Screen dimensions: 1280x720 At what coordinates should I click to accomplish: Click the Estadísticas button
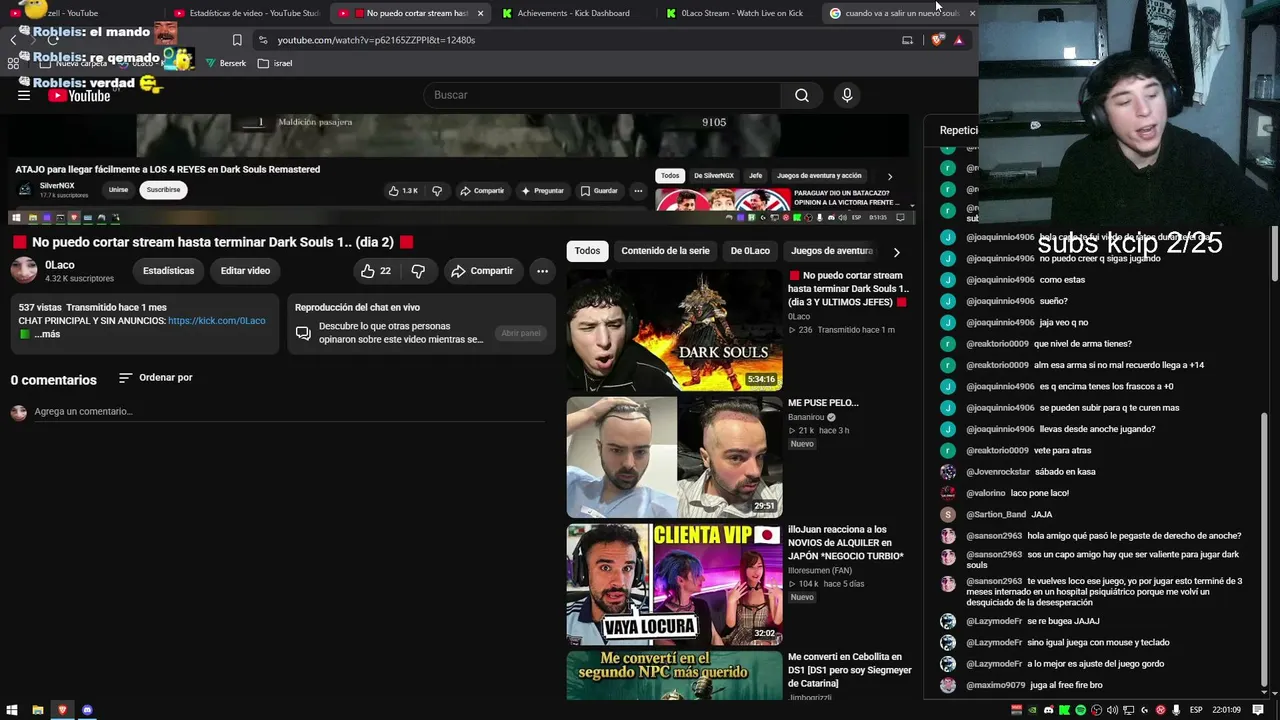168,271
